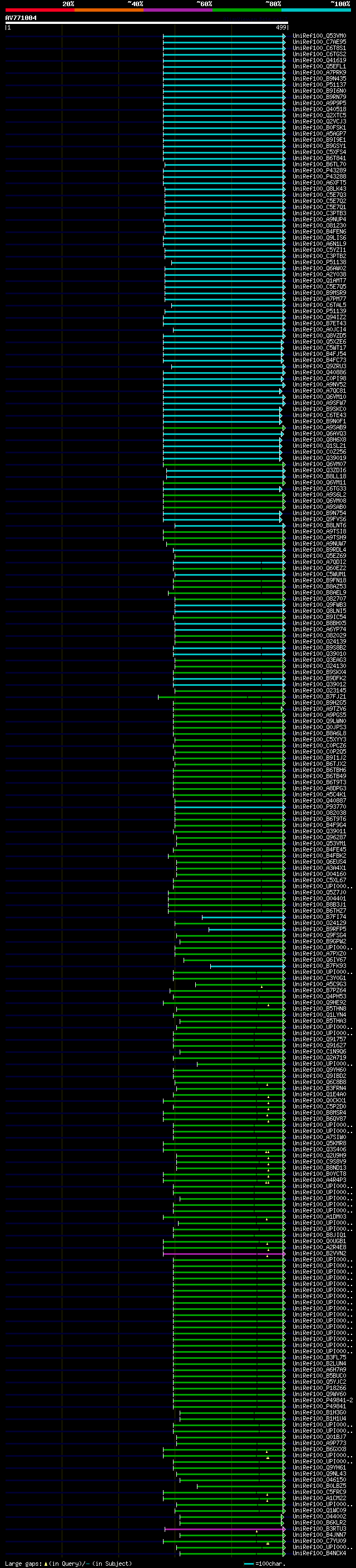The image size is (356, 1568).
Task: Click the magenta B2VVN2 alignment bar
Action: [x=224, y=1254]
